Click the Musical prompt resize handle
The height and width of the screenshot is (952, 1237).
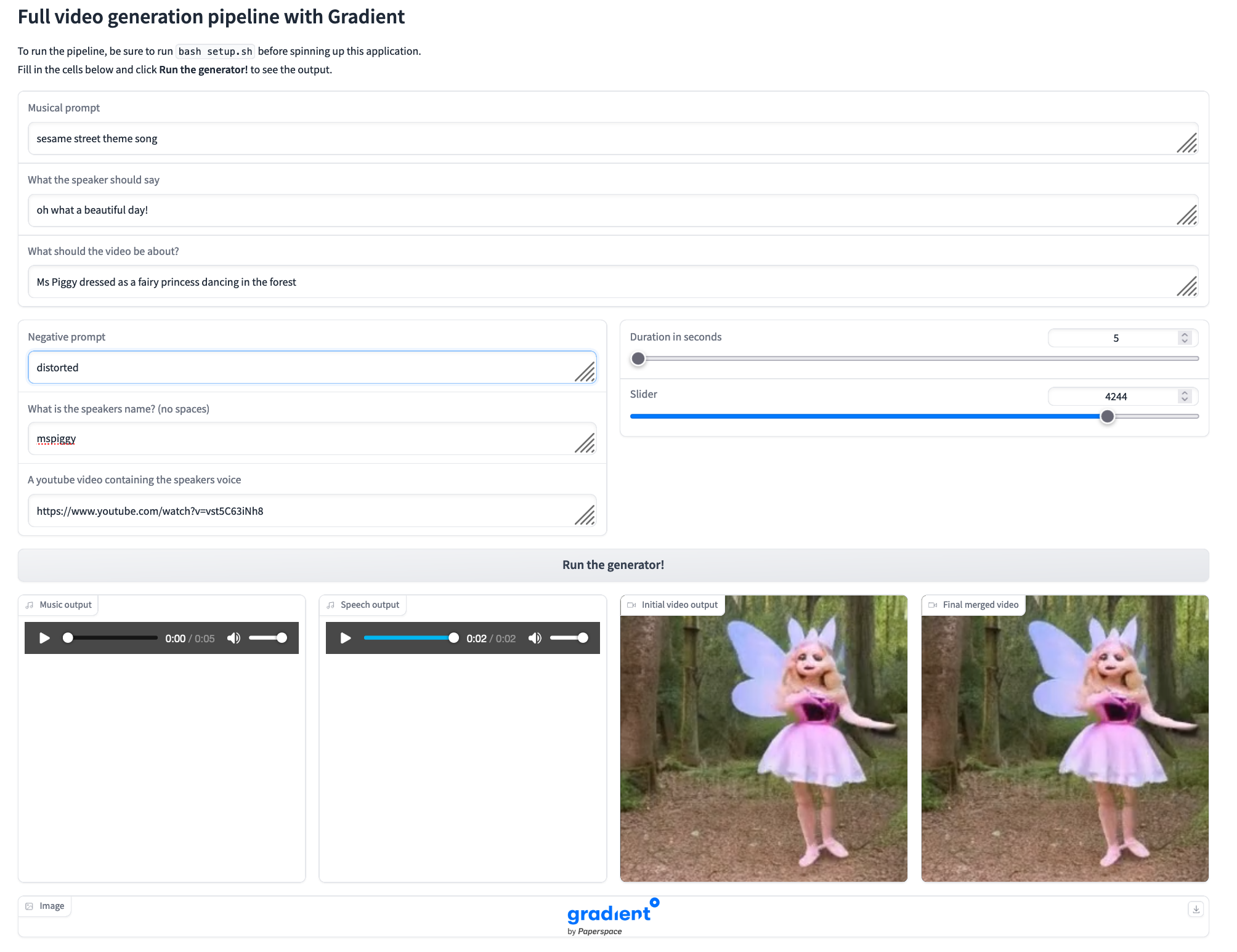pyautogui.click(x=1186, y=143)
